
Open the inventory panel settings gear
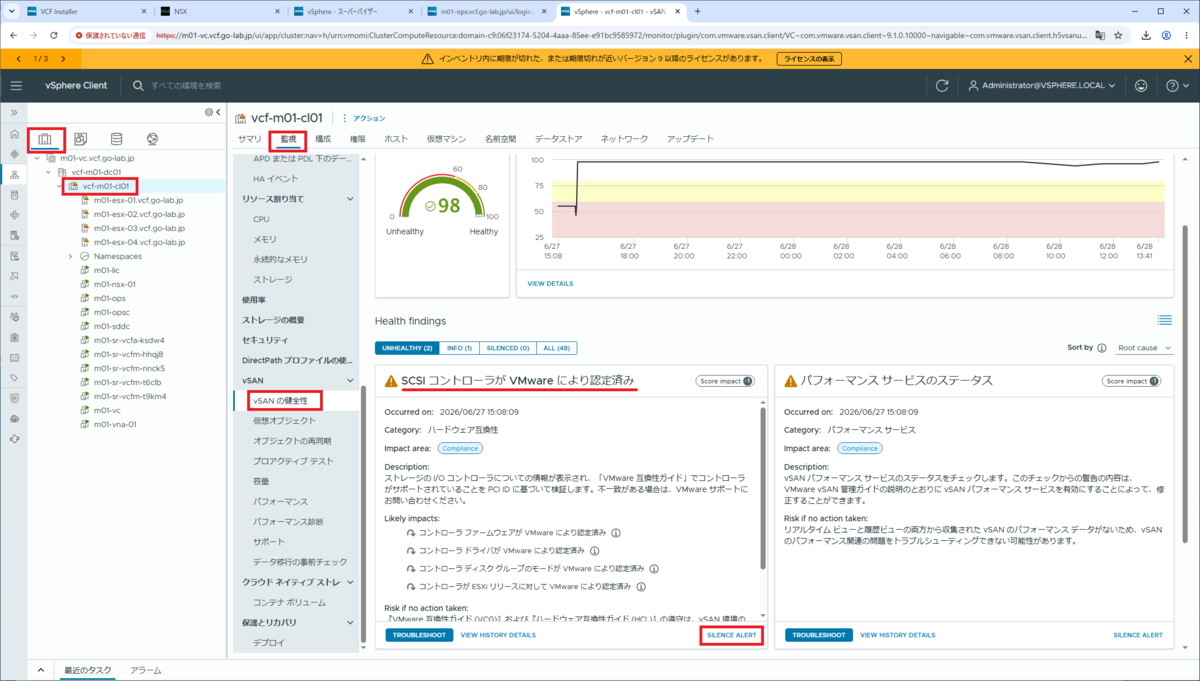[x=208, y=112]
